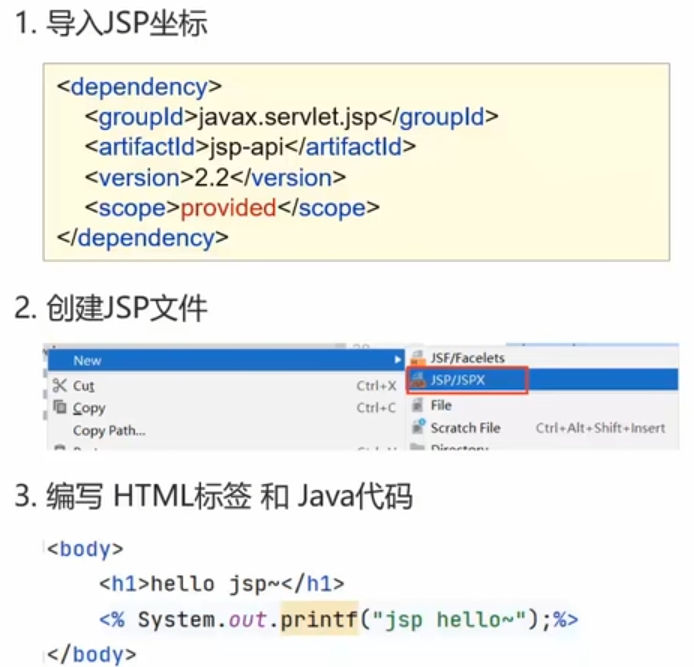The height and width of the screenshot is (667, 694).
Task: Click heading '2. 创建JSP文件'
Action: coord(111,308)
